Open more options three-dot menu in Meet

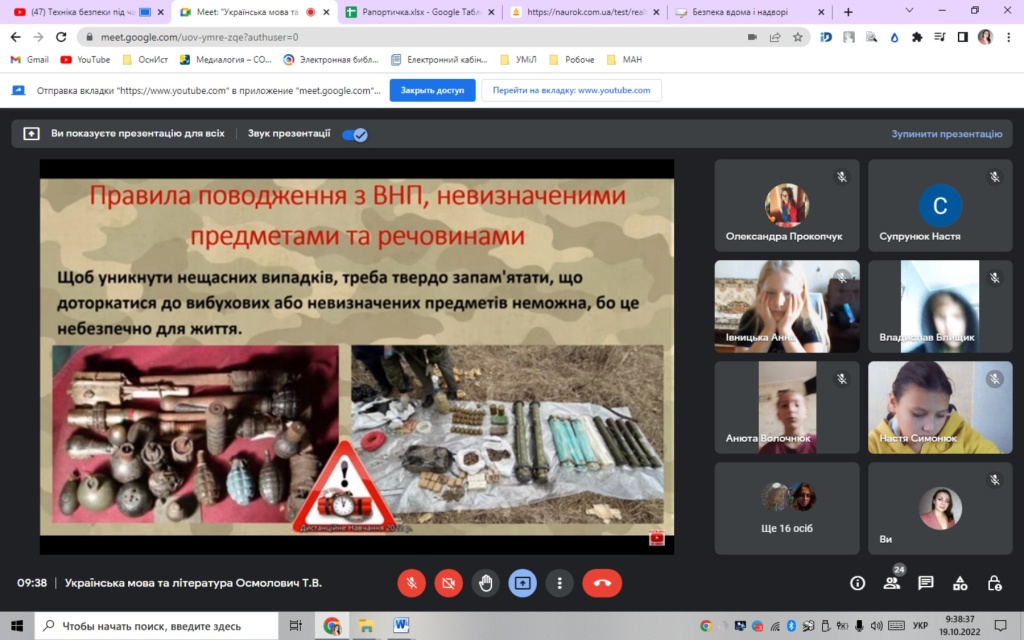coord(559,583)
